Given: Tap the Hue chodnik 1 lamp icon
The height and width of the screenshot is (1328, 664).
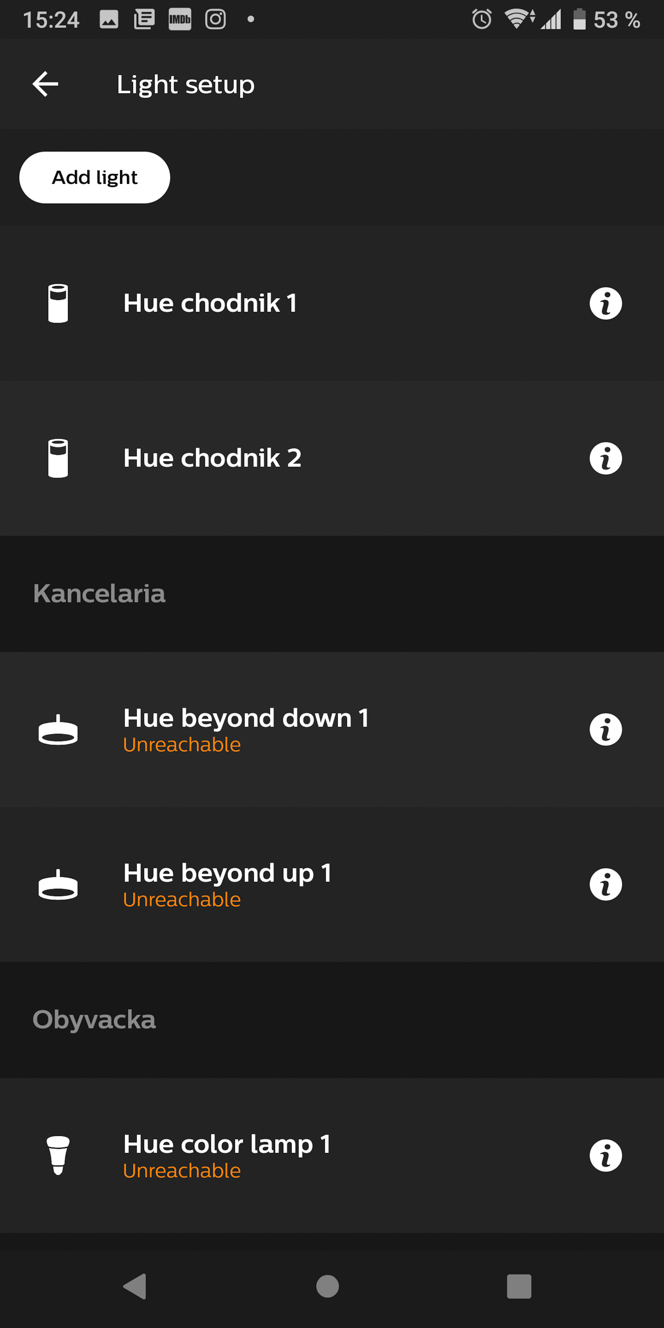Looking at the screenshot, I should [x=58, y=303].
